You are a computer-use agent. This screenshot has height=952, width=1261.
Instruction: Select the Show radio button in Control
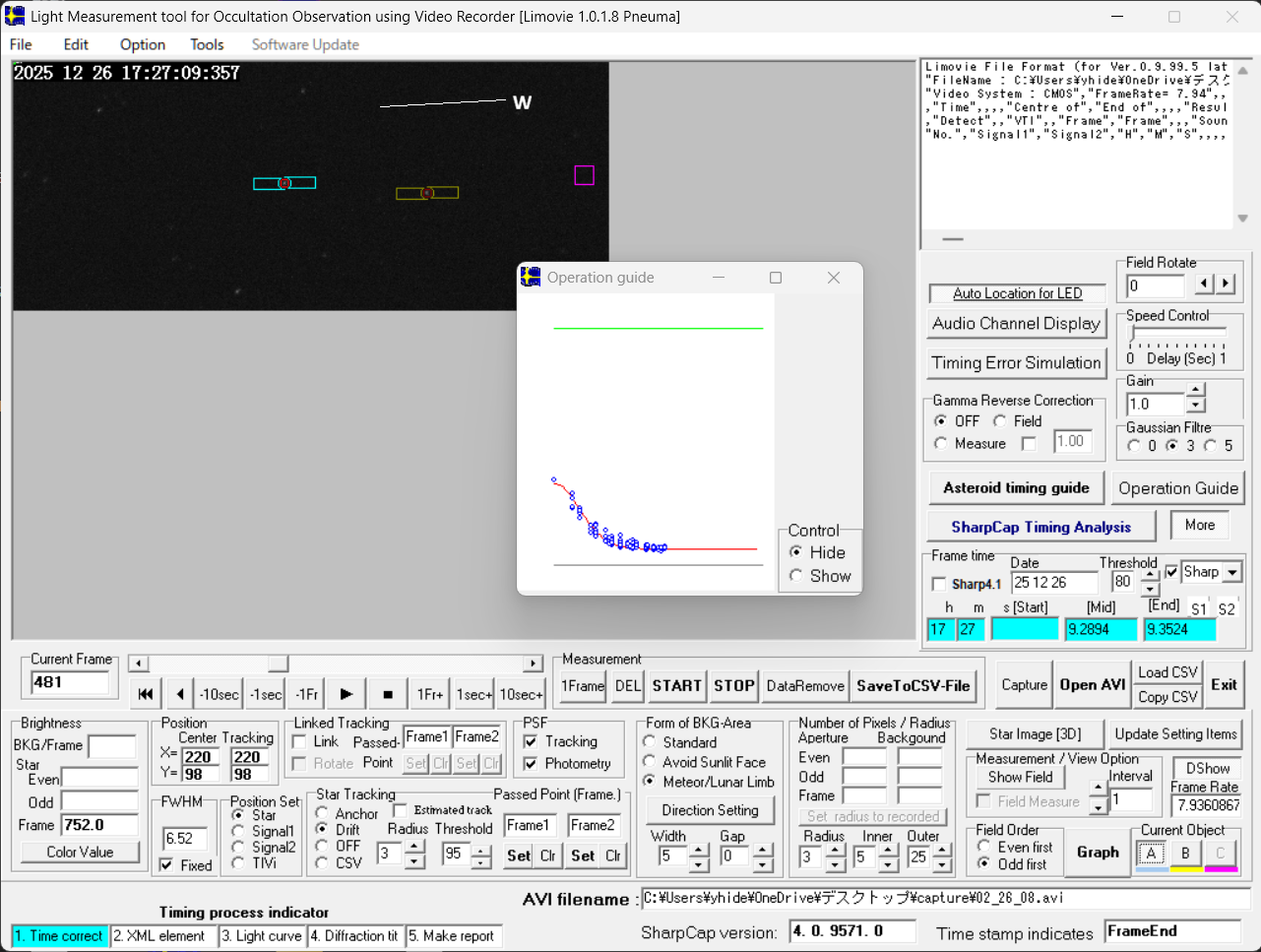click(796, 576)
